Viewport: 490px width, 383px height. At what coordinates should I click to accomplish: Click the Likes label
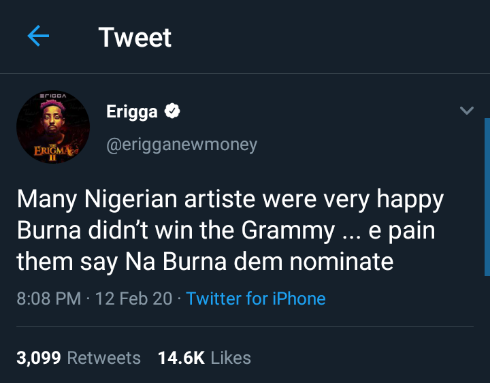click(231, 358)
